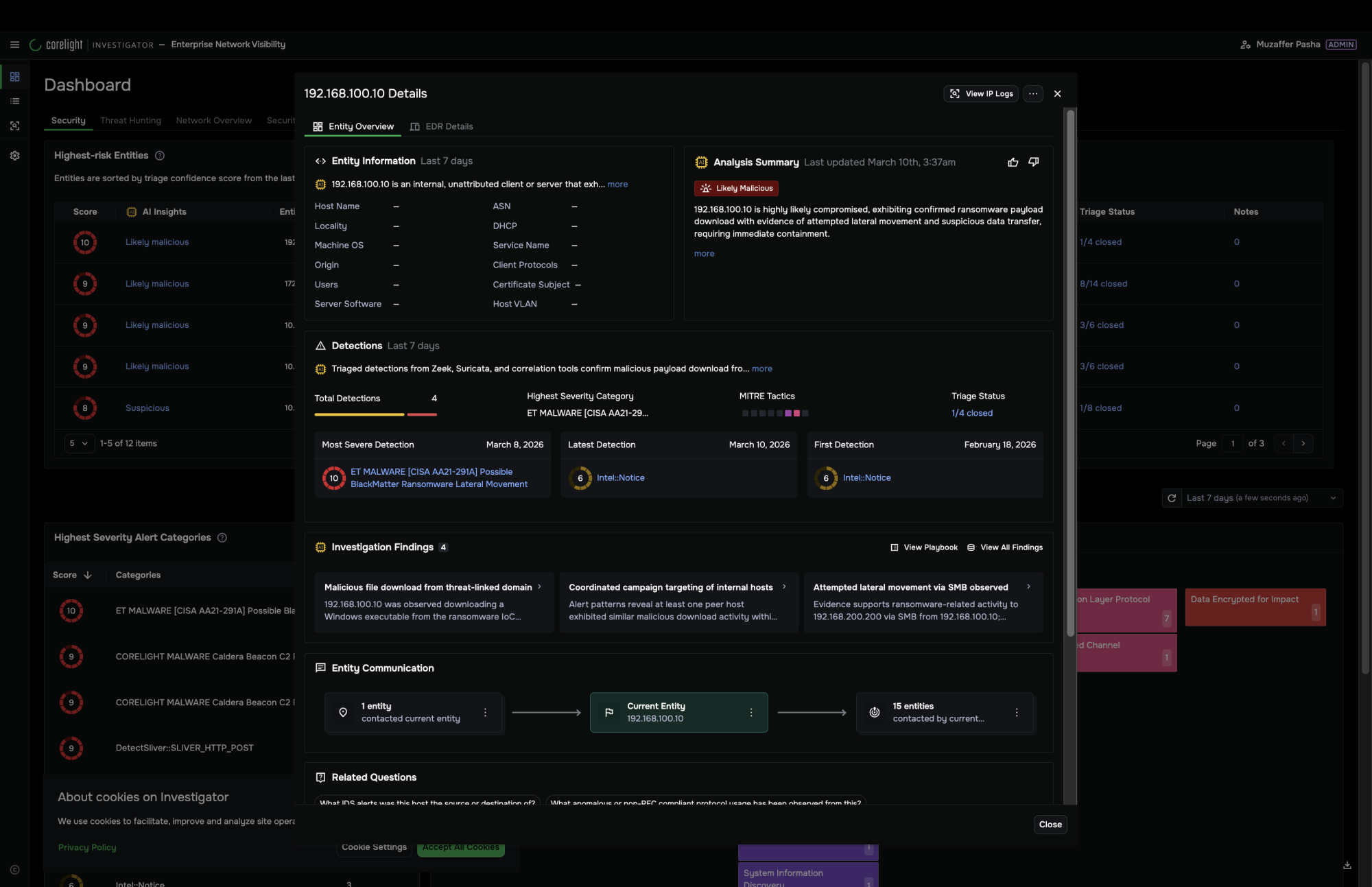Open options for the 1 entity card
Screen dimensions: 1372x887
coord(485,713)
